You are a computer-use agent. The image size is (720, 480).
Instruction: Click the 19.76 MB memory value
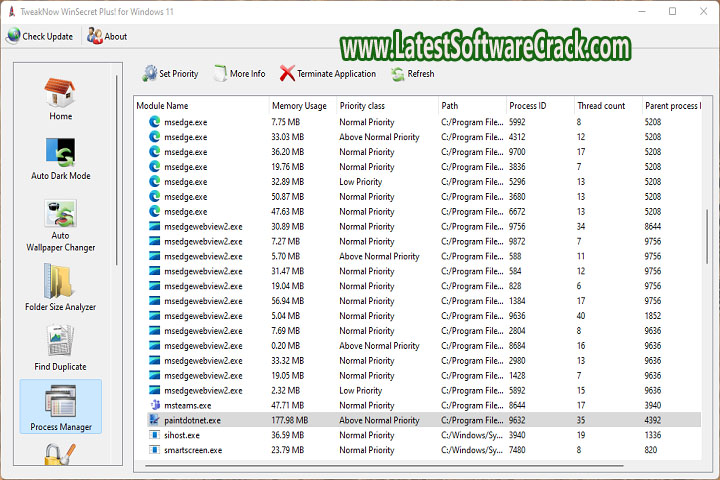pyautogui.click(x=287, y=167)
